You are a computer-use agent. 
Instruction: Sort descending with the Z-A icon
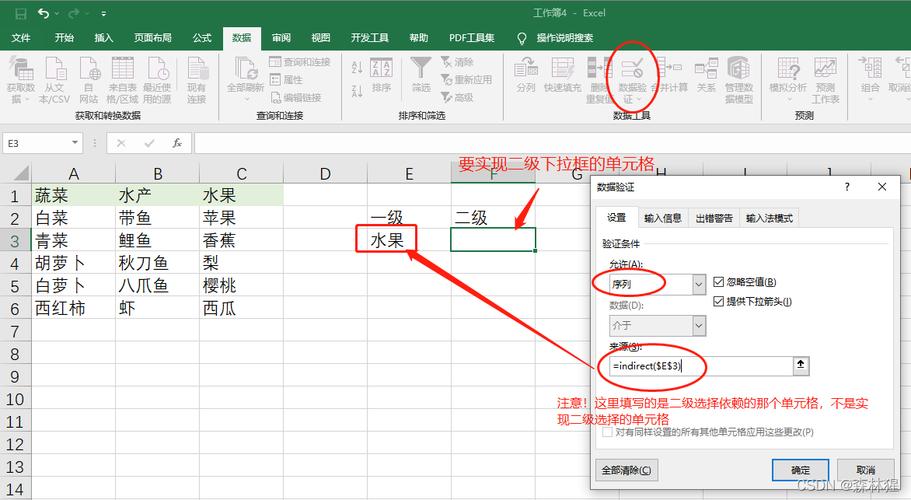click(x=357, y=91)
